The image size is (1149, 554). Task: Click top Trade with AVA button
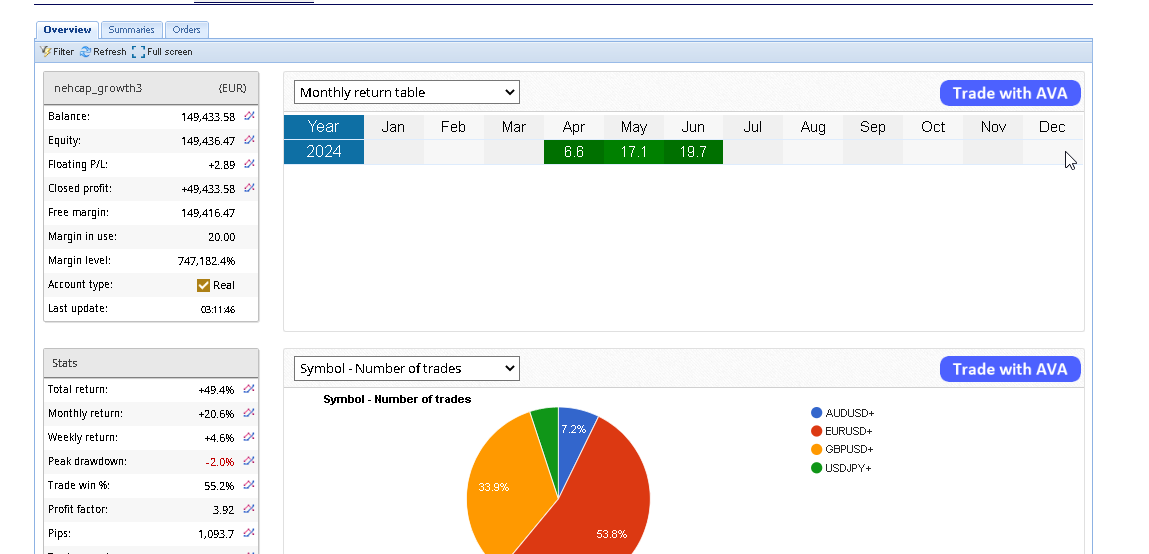1010,93
